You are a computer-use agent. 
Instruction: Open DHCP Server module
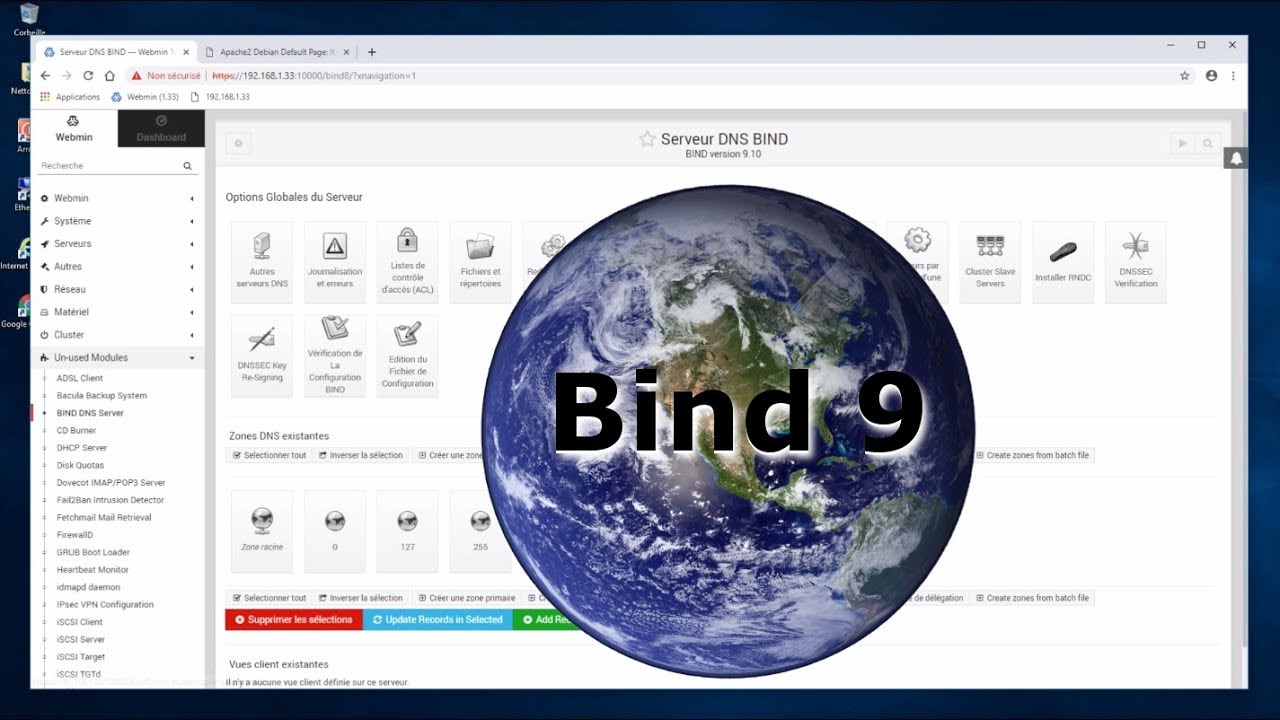click(x=82, y=448)
